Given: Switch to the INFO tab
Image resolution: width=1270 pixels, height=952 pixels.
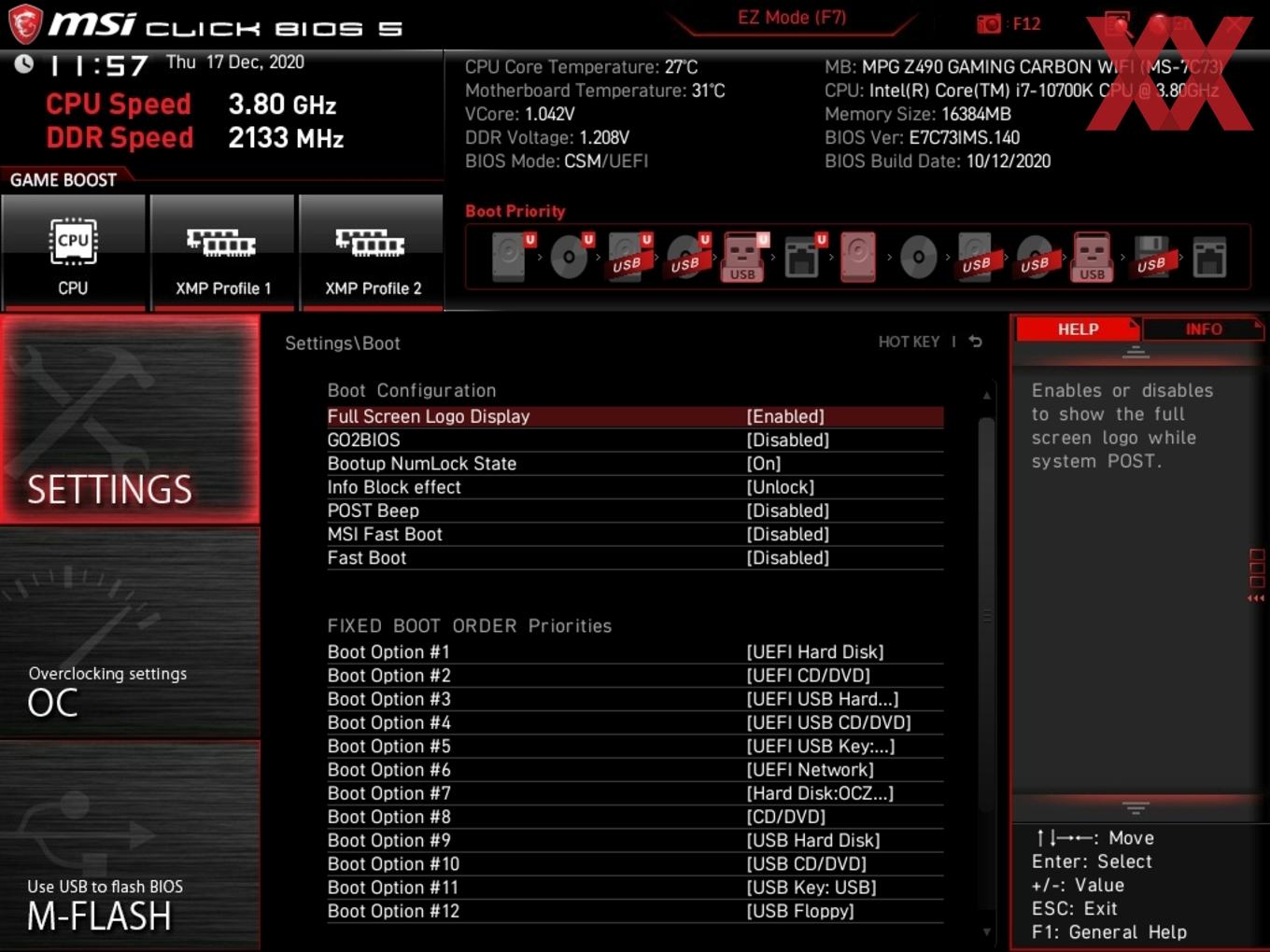Looking at the screenshot, I should point(1203,329).
